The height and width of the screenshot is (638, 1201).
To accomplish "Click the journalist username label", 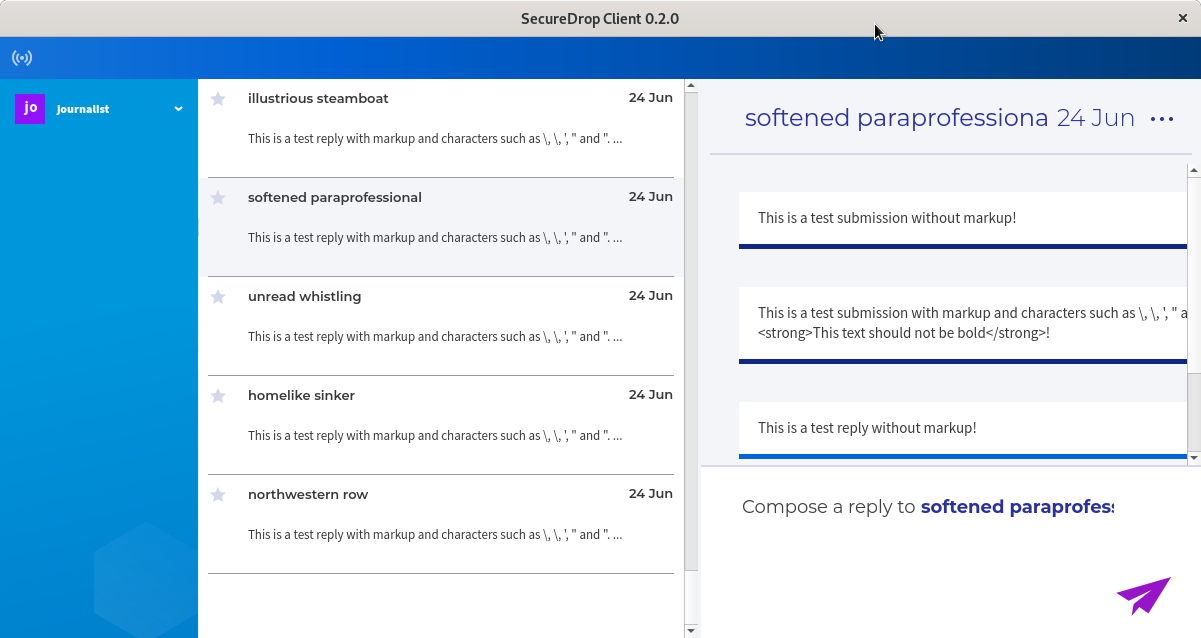I will tap(83, 109).
